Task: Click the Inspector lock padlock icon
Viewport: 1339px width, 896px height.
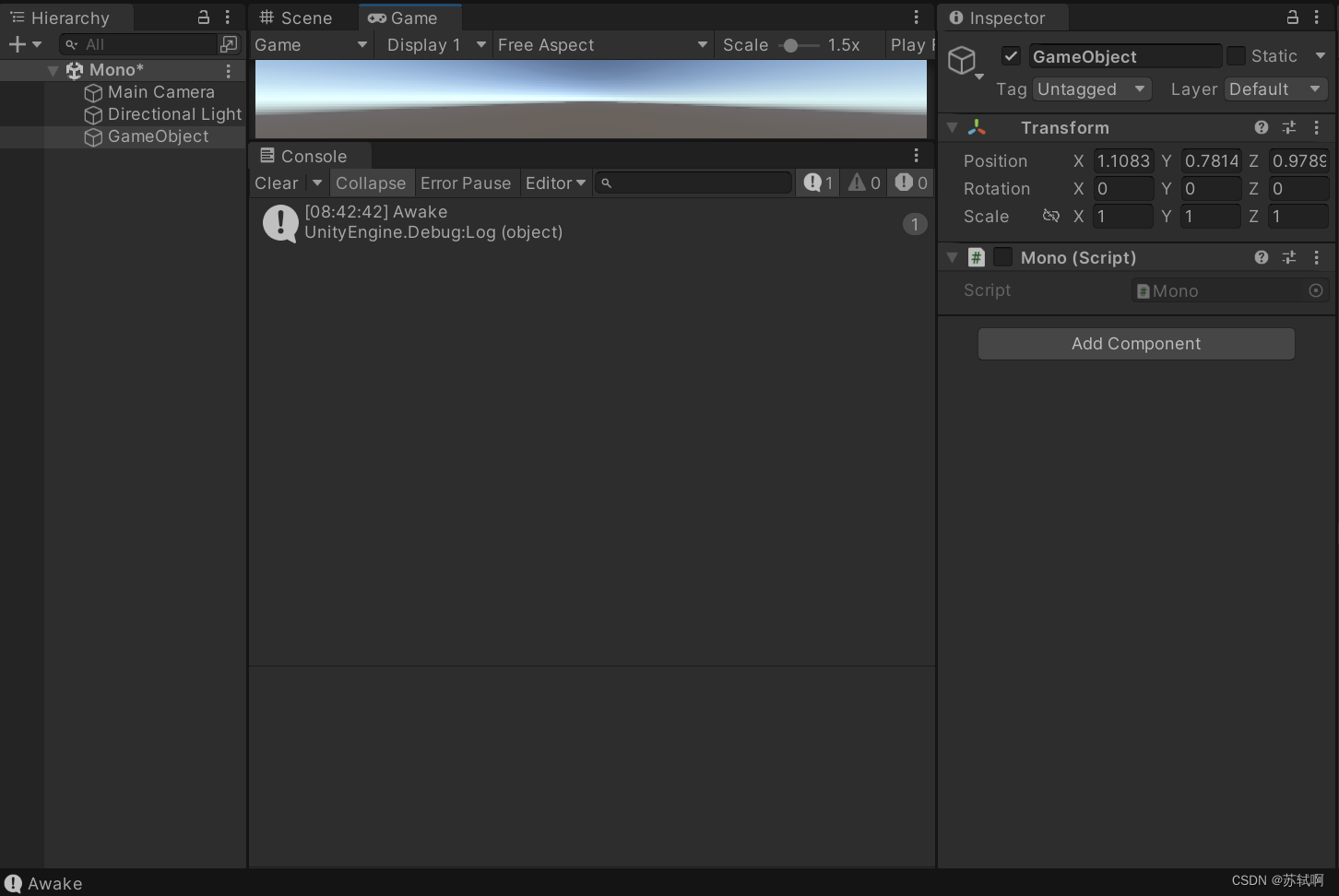Action: click(1293, 18)
